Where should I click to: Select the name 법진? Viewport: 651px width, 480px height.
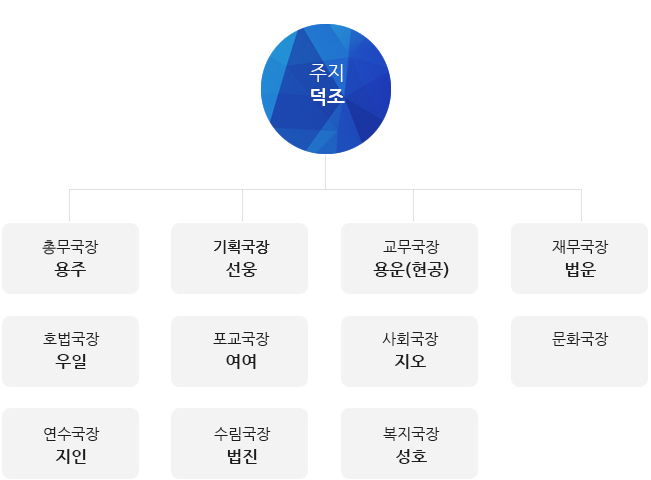point(241,456)
